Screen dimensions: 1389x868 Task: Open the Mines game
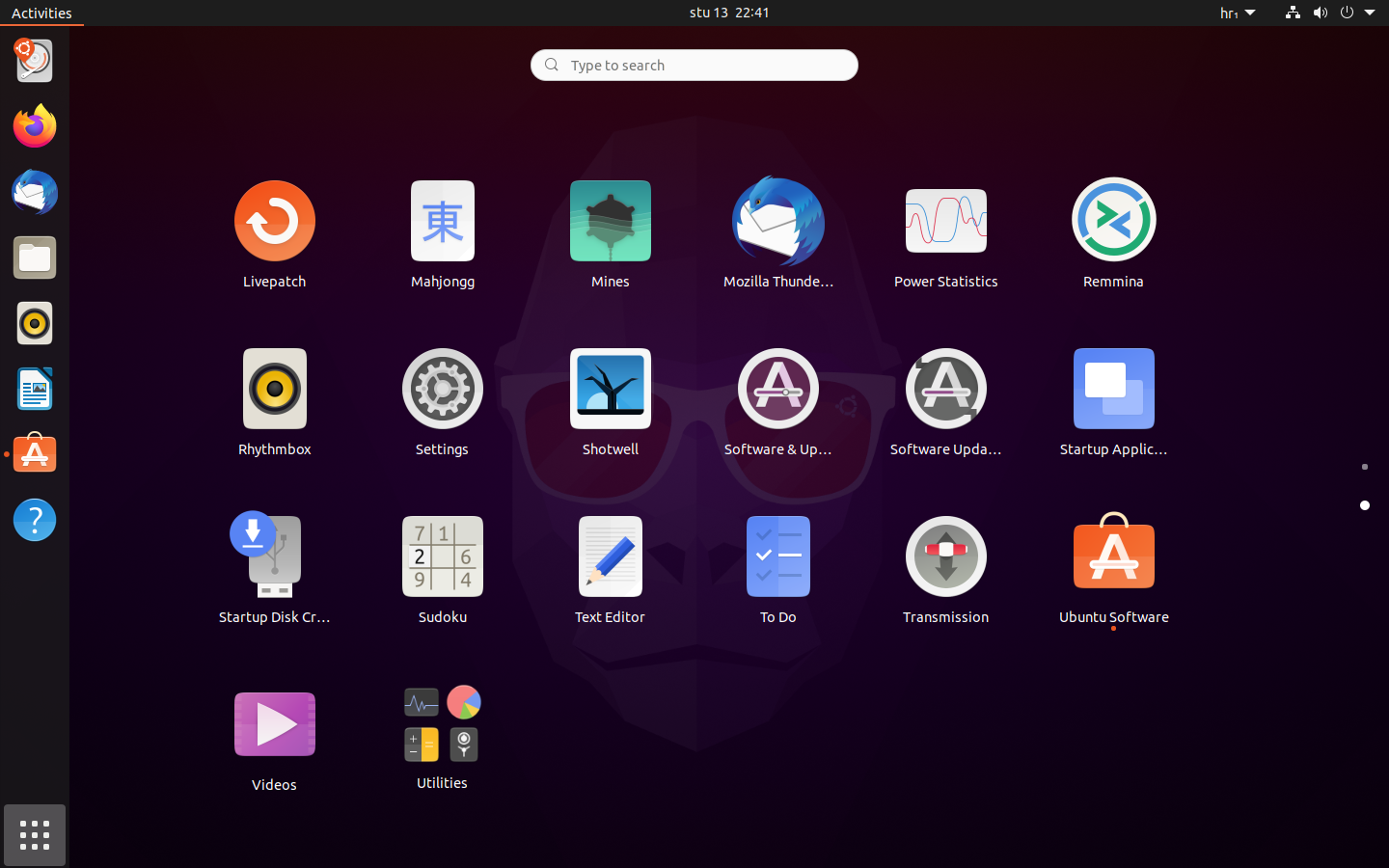pos(611,233)
